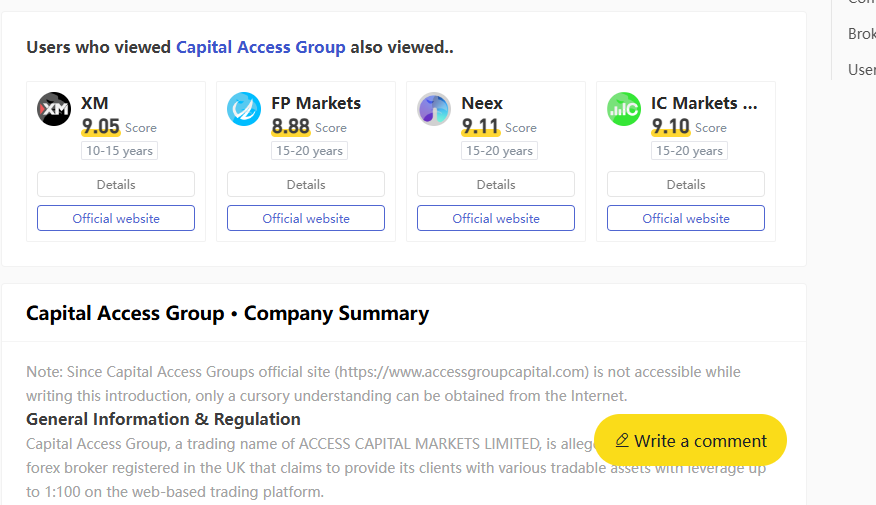This screenshot has width=876, height=505.
Task: Click the XM broker name title
Action: 95,103
